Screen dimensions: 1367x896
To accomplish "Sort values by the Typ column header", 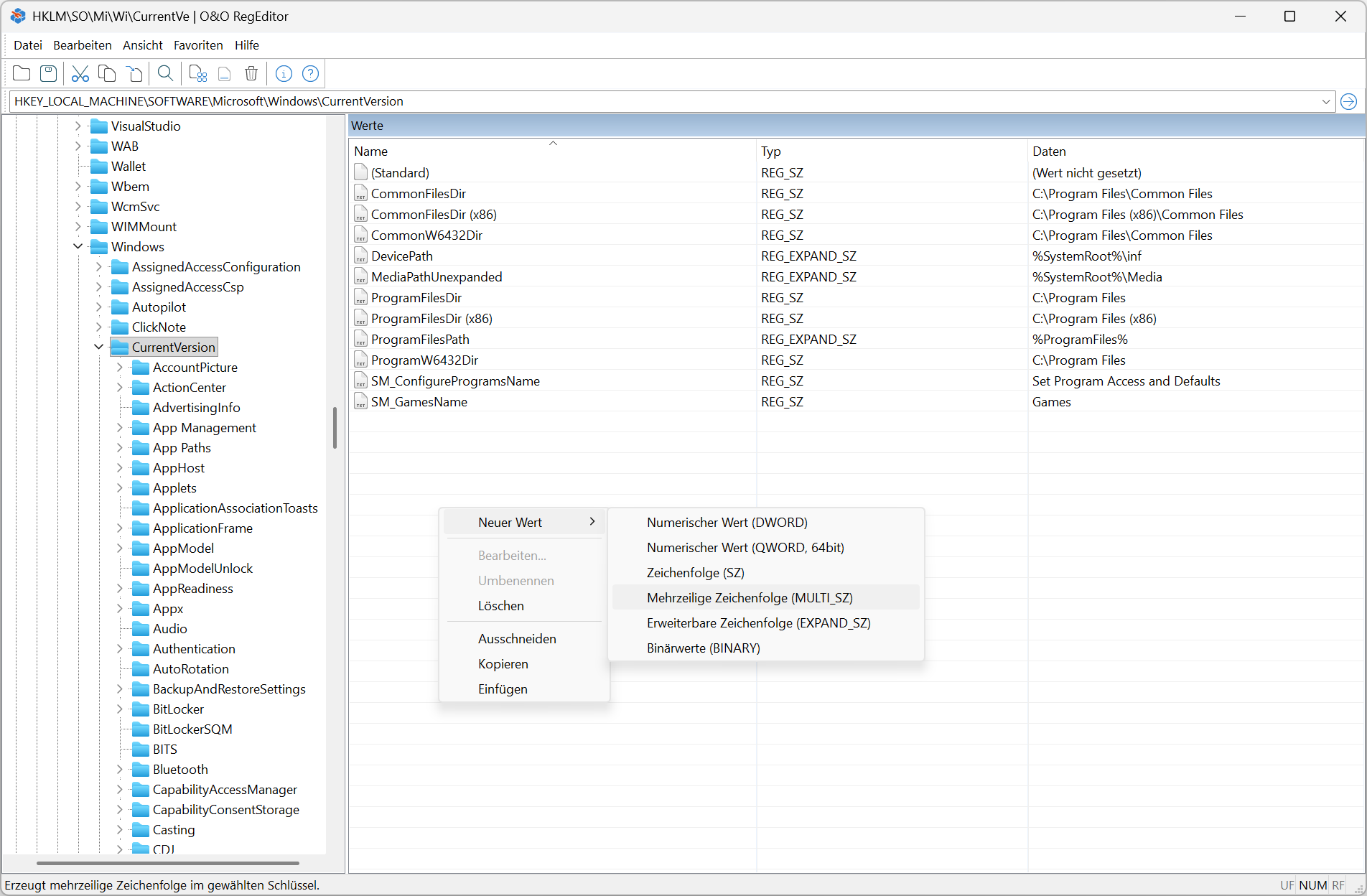I will tap(892, 151).
